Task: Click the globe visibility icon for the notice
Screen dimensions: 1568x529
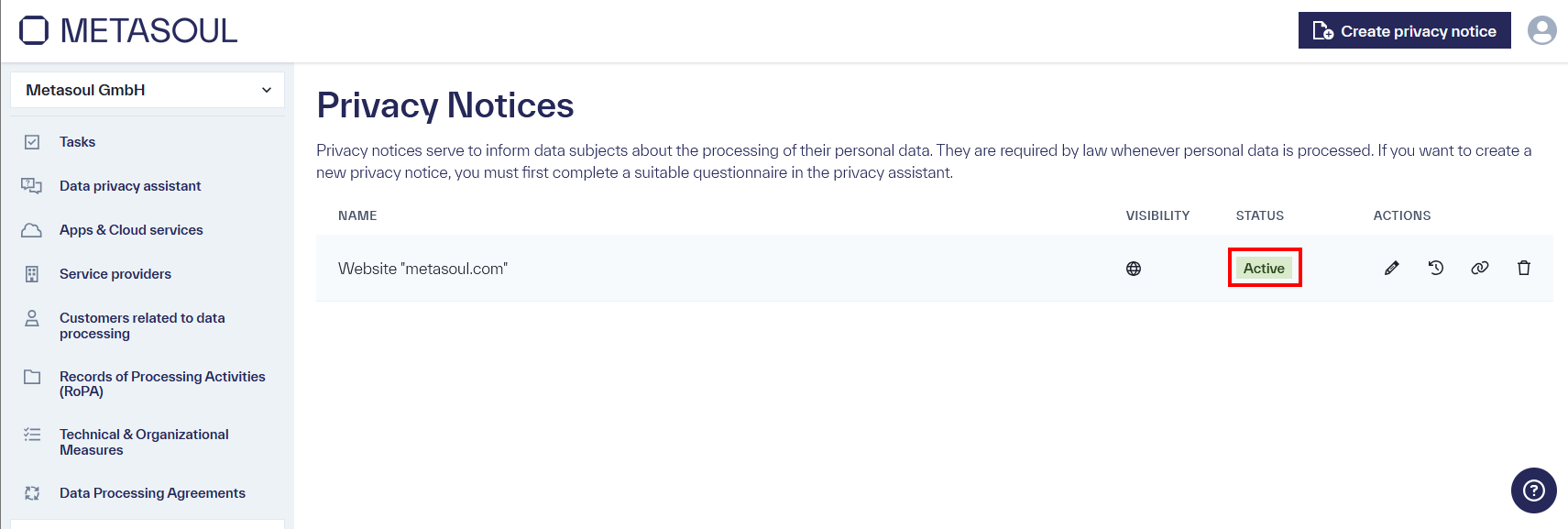Action: pos(1134,268)
